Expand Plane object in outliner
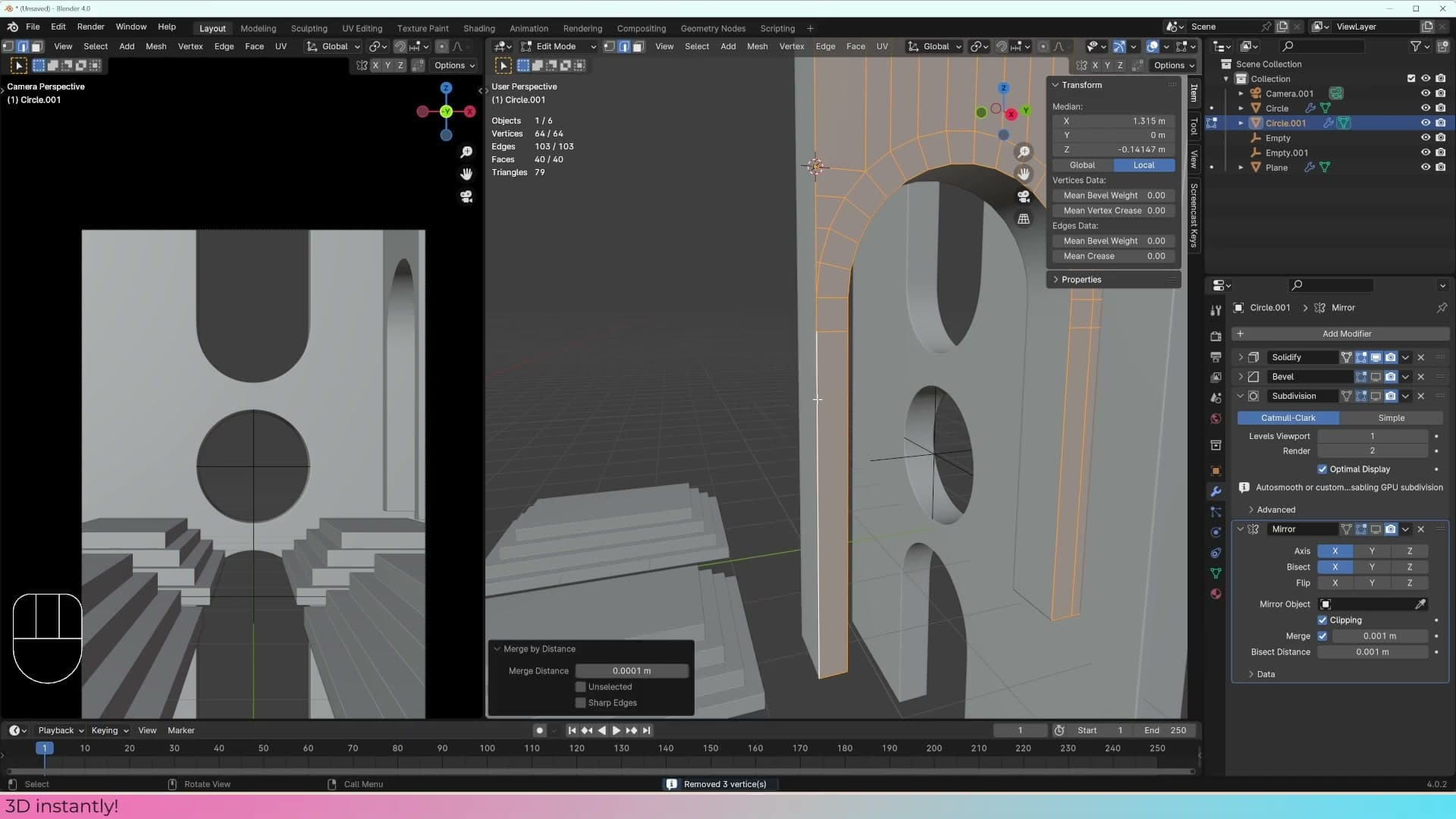This screenshot has height=819, width=1456. point(1241,168)
